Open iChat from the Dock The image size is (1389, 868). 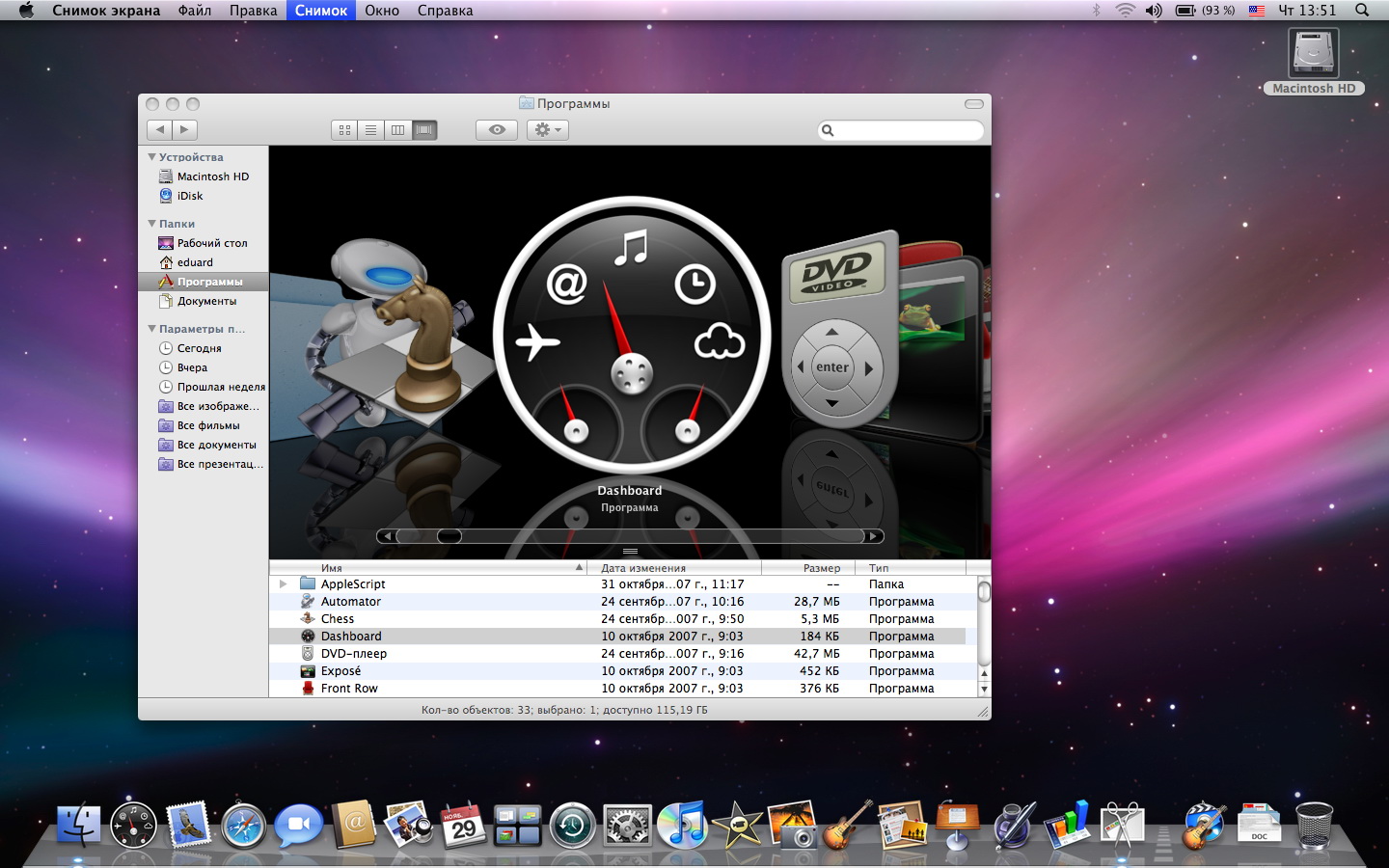(298, 827)
